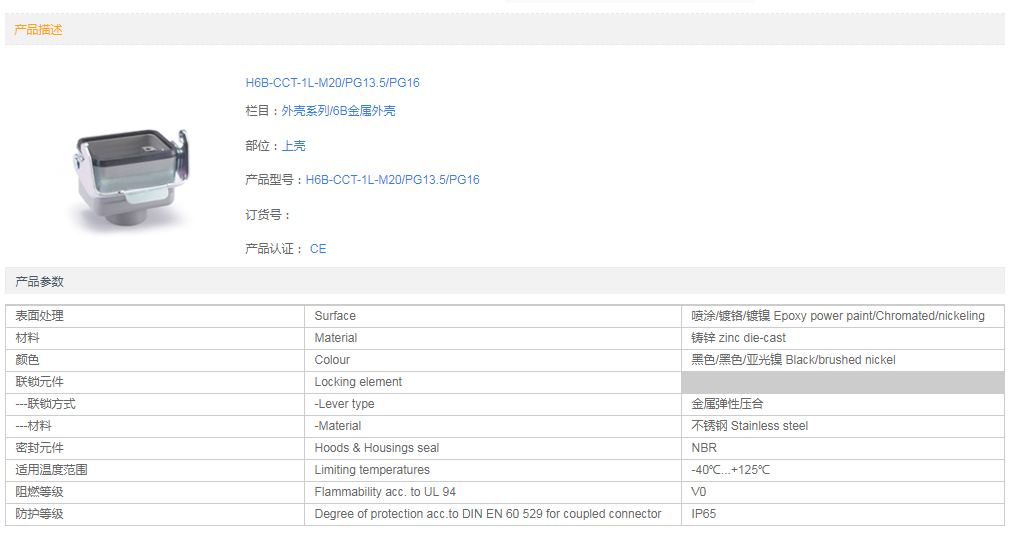Click the H6B-CCT-1L-M20/PG13.5/PG16 product title heading
Image resolution: width=1010 pixels, height=533 pixels.
click(332, 83)
